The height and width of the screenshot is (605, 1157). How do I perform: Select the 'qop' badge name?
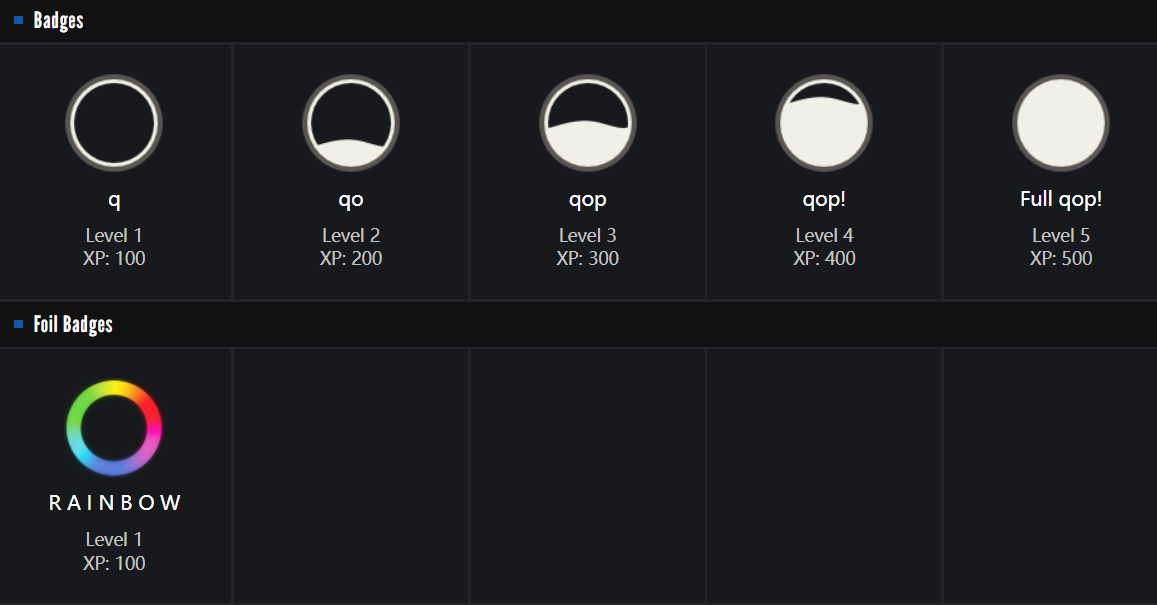588,199
